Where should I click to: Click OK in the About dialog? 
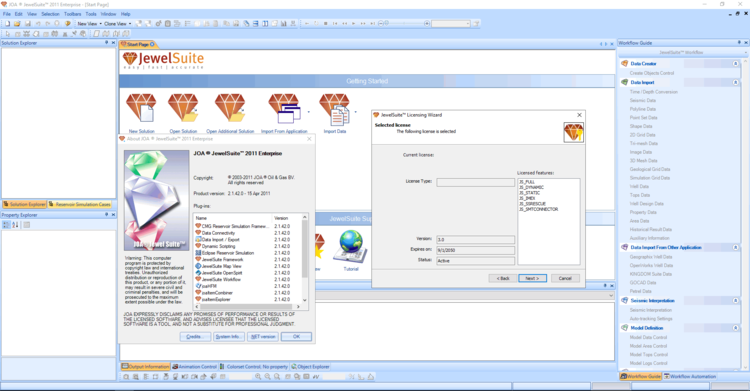pos(297,336)
